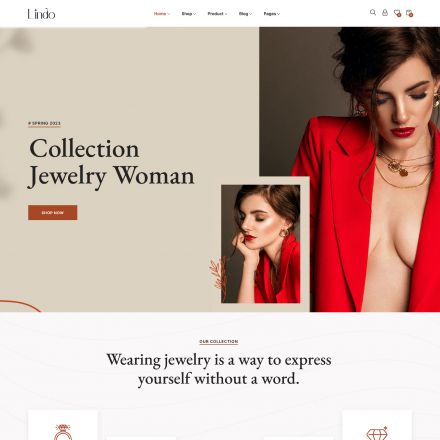Expand the Product menu dropdown
The height and width of the screenshot is (440, 440).
(217, 14)
